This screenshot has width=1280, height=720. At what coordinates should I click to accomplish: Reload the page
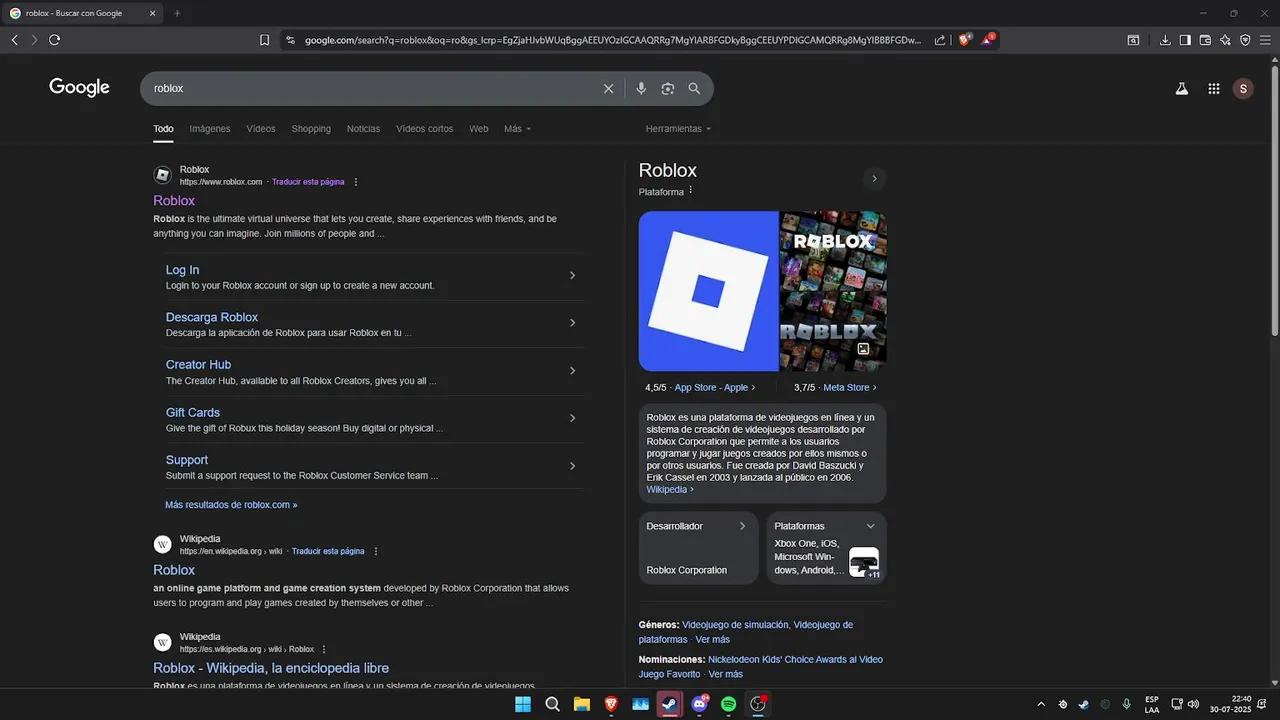[55, 40]
